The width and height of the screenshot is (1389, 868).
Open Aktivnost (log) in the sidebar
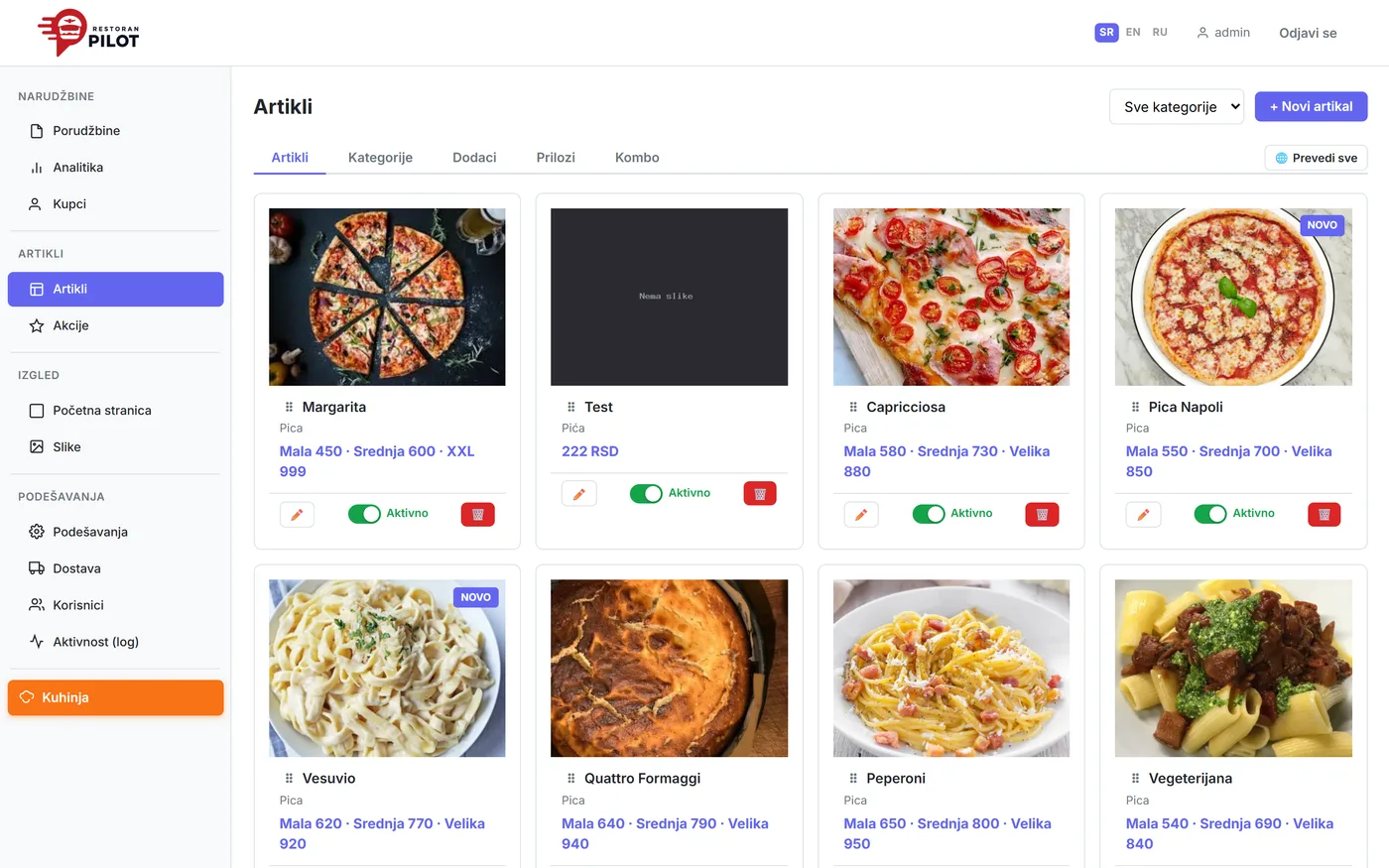point(116,642)
